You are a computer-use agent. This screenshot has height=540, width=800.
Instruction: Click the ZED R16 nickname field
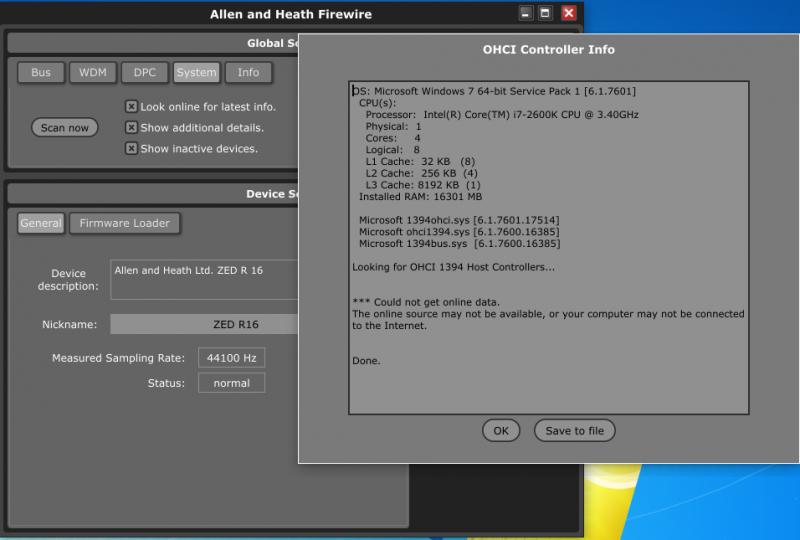coord(204,325)
